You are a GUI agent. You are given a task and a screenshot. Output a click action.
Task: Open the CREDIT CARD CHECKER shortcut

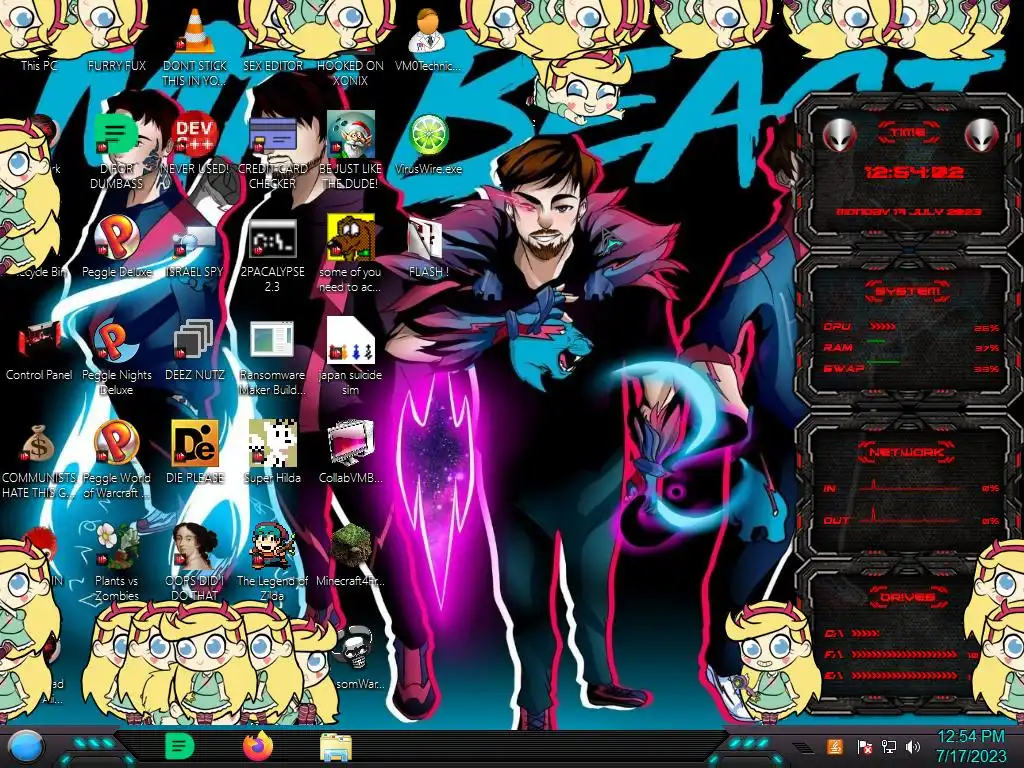pyautogui.click(x=272, y=150)
